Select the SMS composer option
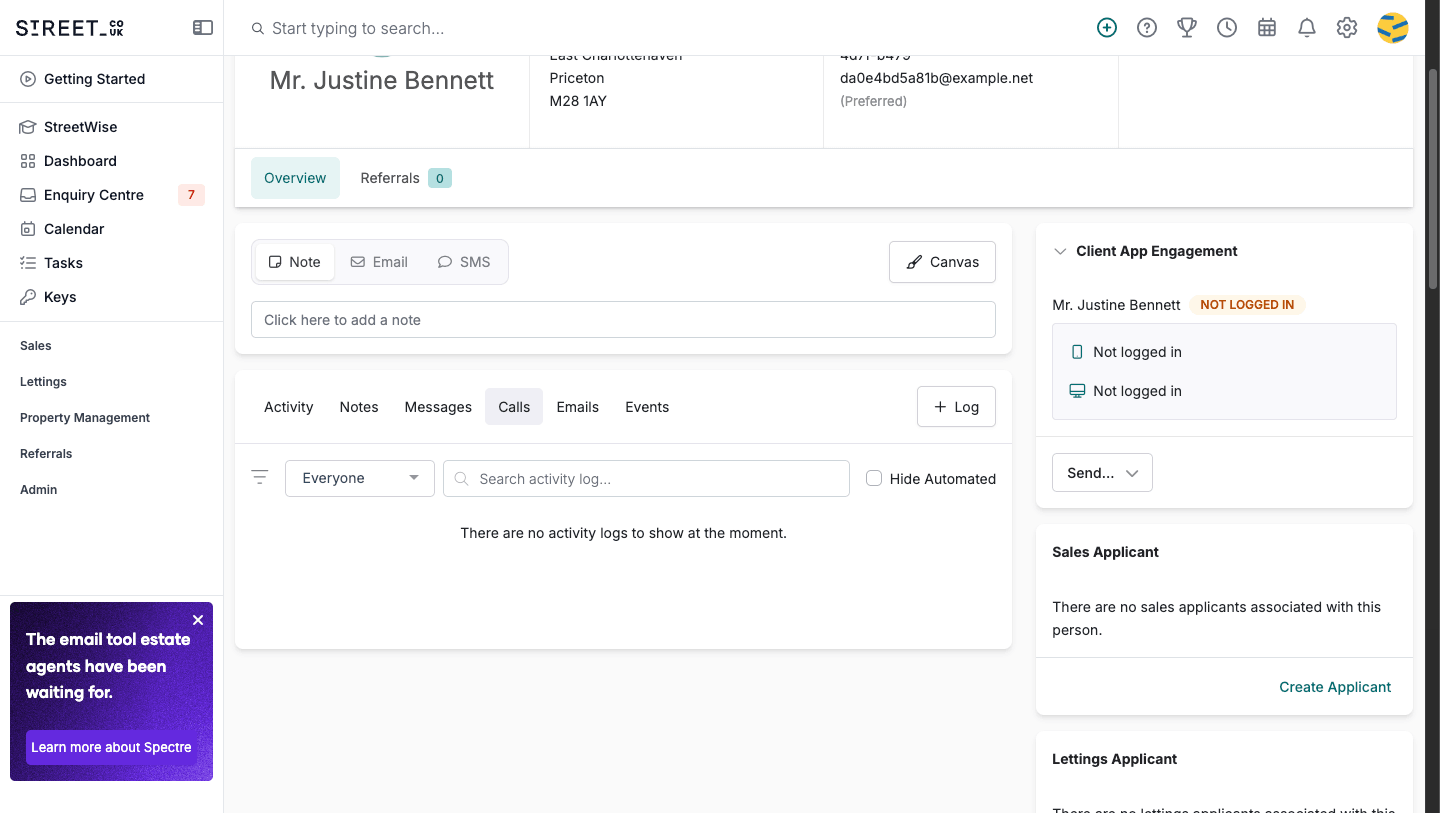 click(464, 262)
